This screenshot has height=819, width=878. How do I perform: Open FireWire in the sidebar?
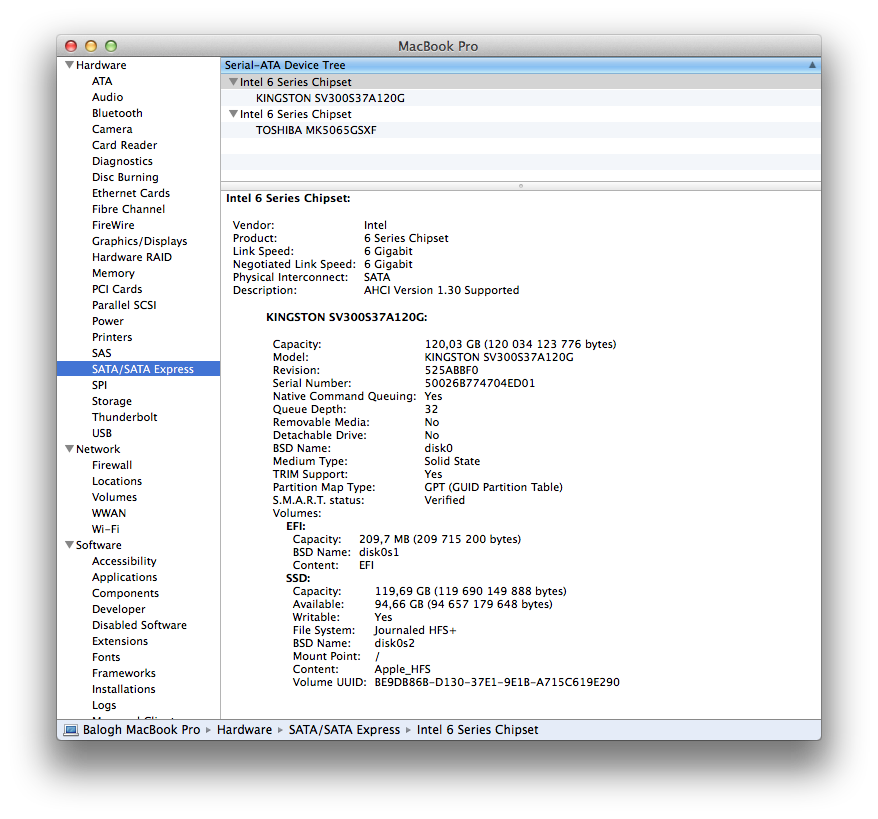coord(113,225)
